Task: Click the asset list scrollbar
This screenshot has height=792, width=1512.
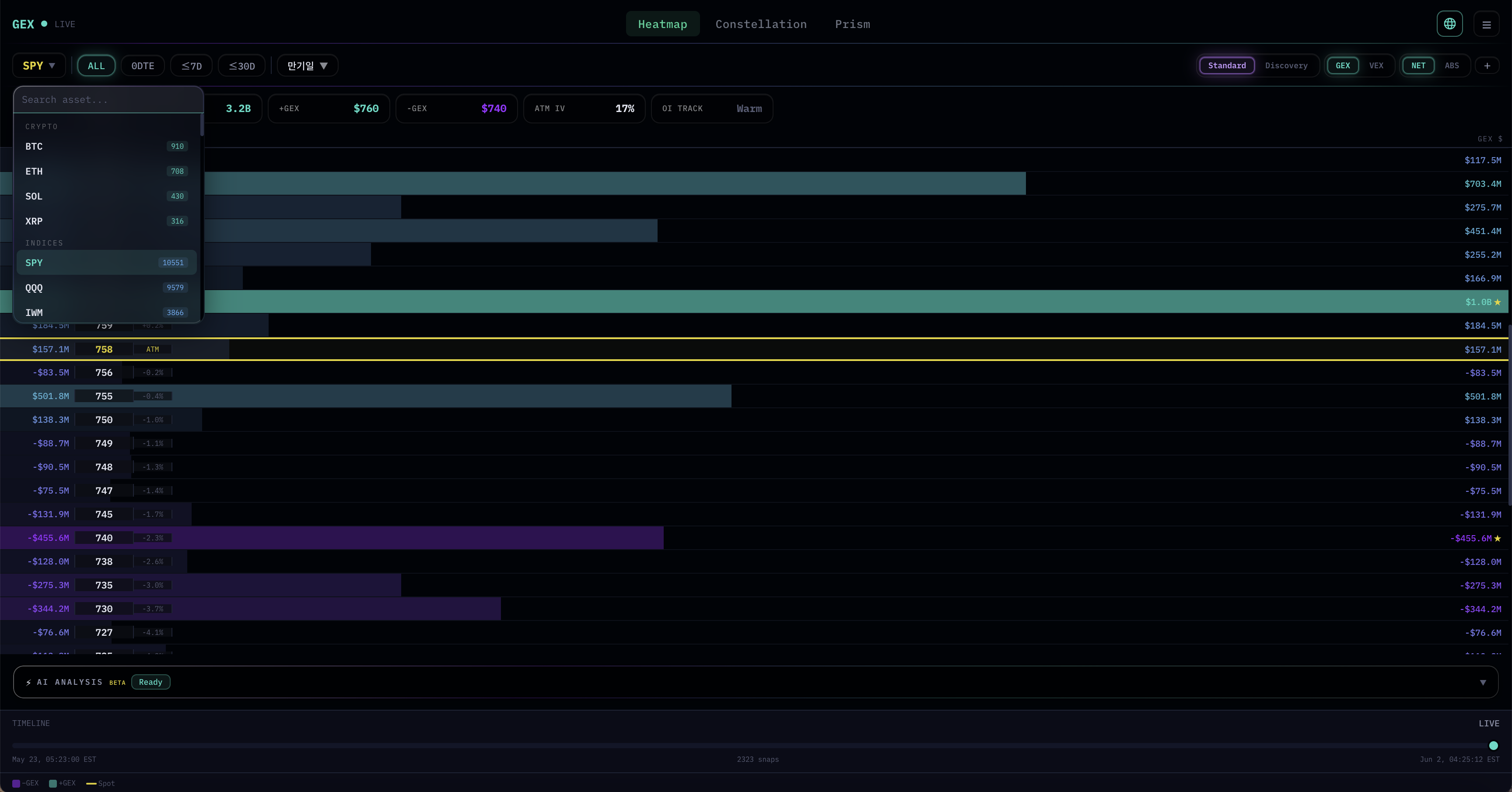Action: [201, 125]
